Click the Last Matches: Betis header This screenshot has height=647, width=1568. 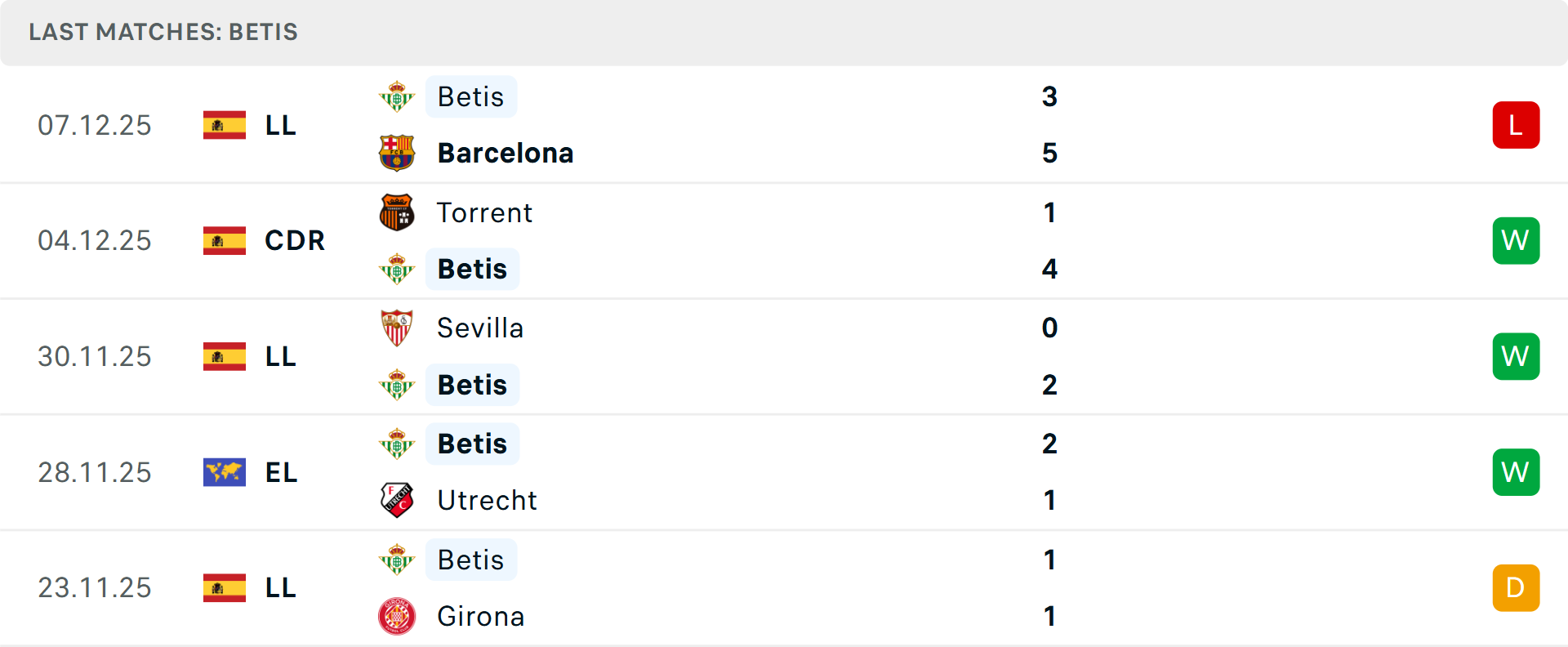point(163,32)
